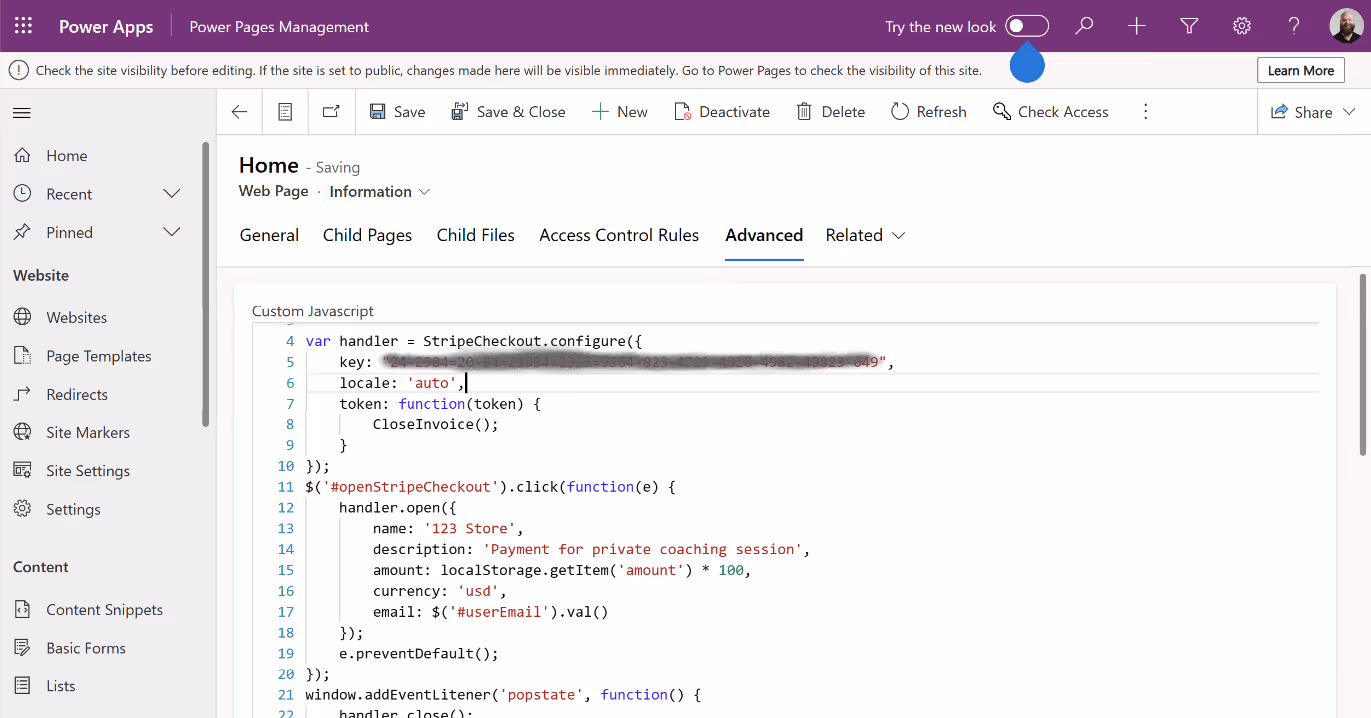Click the '123 Store' name string
The height and width of the screenshot is (718, 1371).
click(471, 528)
